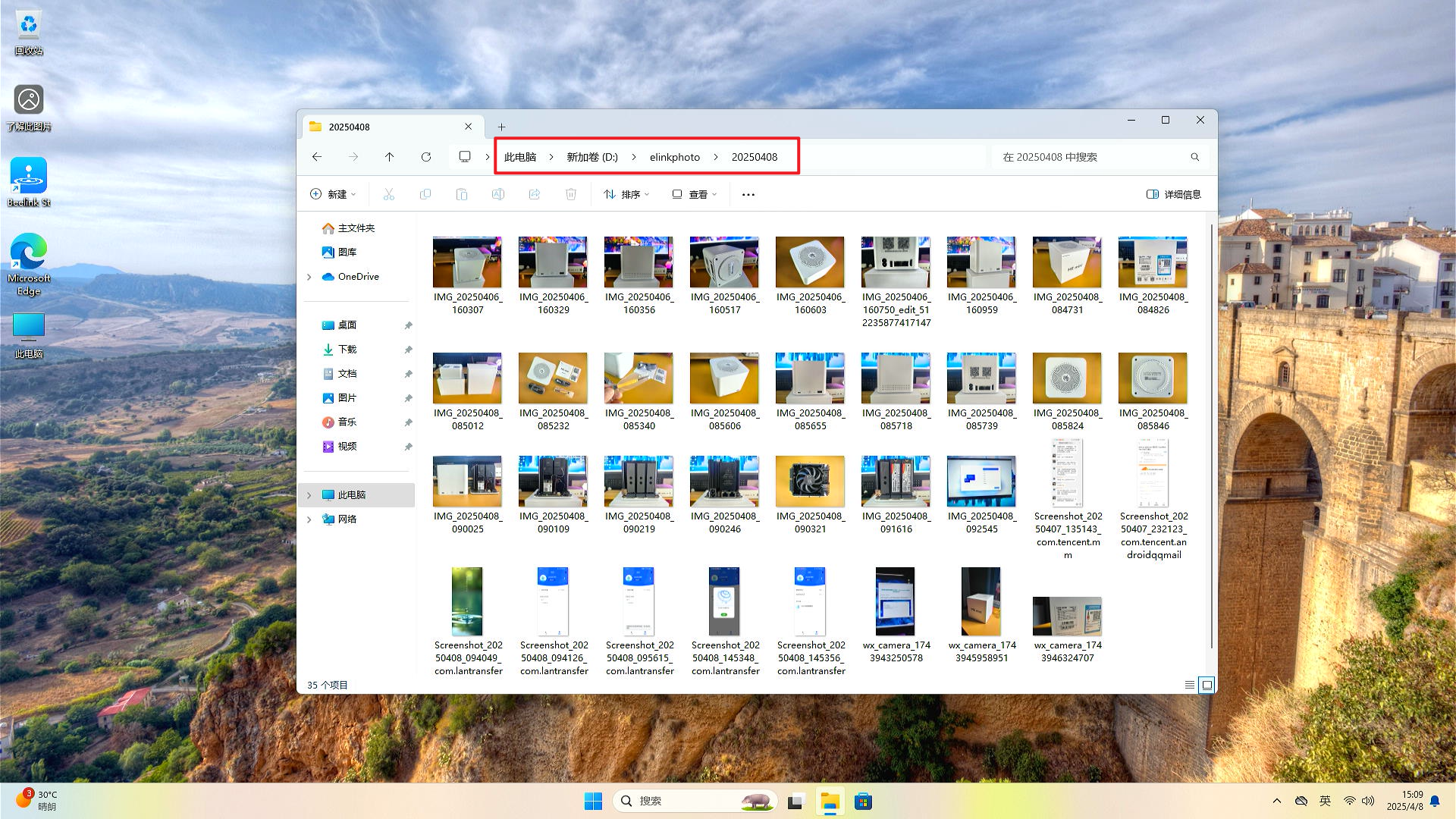Toggle the Details pane (详细信息) button
Viewport: 1456px width, 819px height.
(x=1173, y=194)
